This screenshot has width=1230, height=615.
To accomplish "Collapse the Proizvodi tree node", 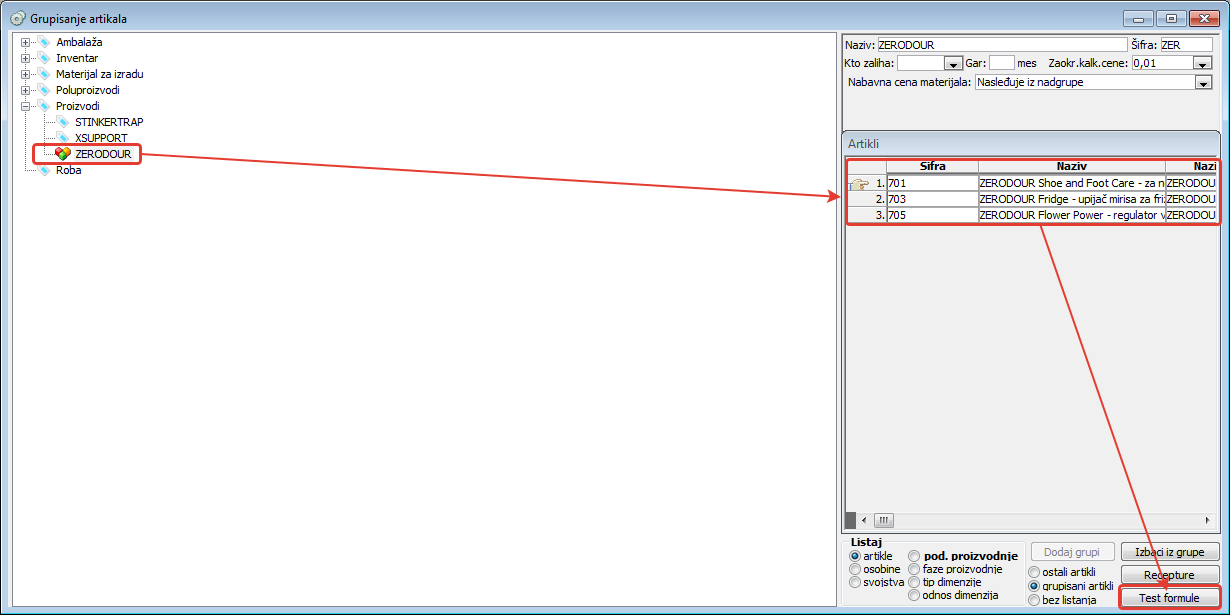I will point(26,106).
